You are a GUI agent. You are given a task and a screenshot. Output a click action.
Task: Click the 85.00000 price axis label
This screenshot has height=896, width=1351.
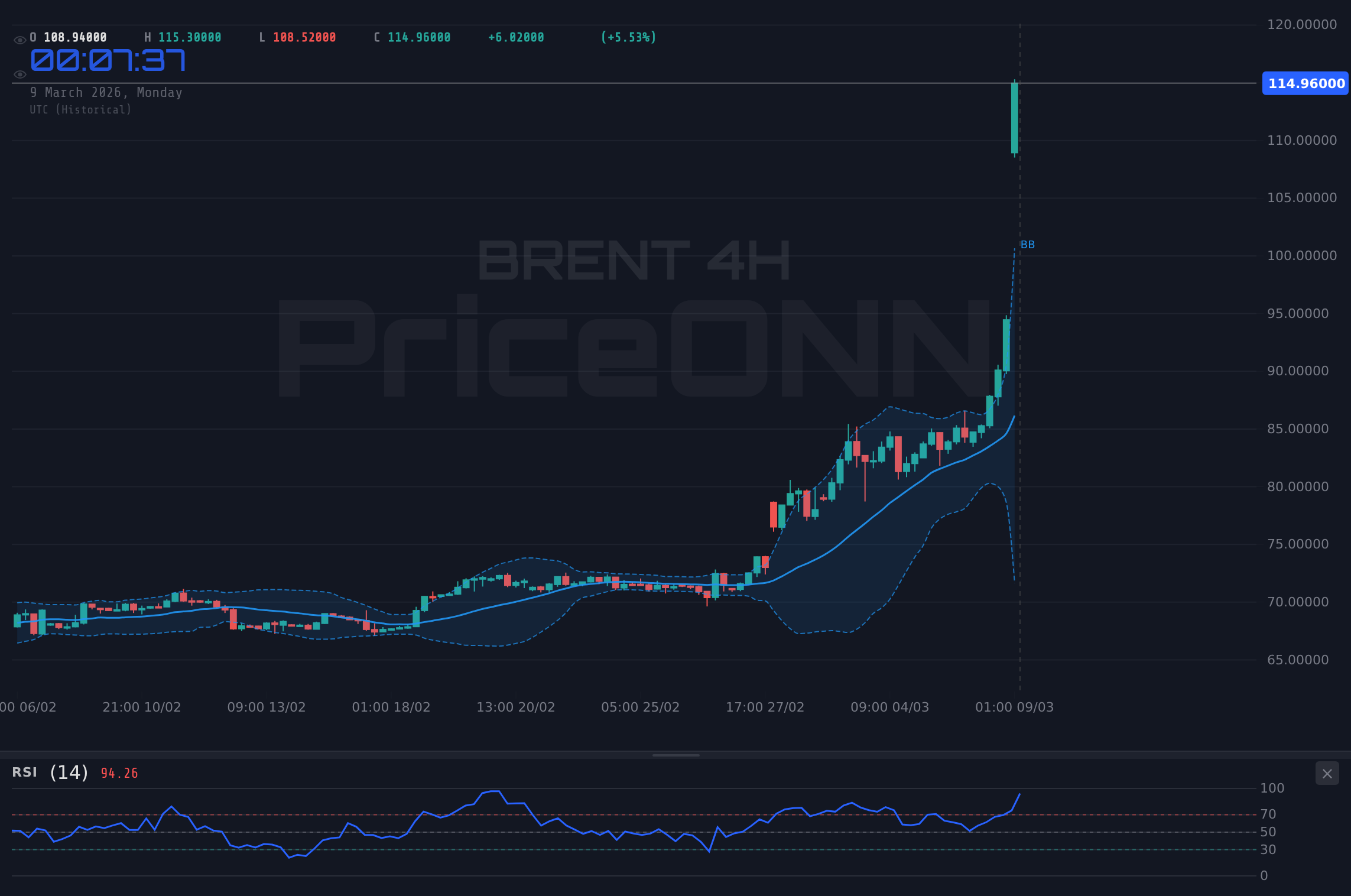[1298, 429]
